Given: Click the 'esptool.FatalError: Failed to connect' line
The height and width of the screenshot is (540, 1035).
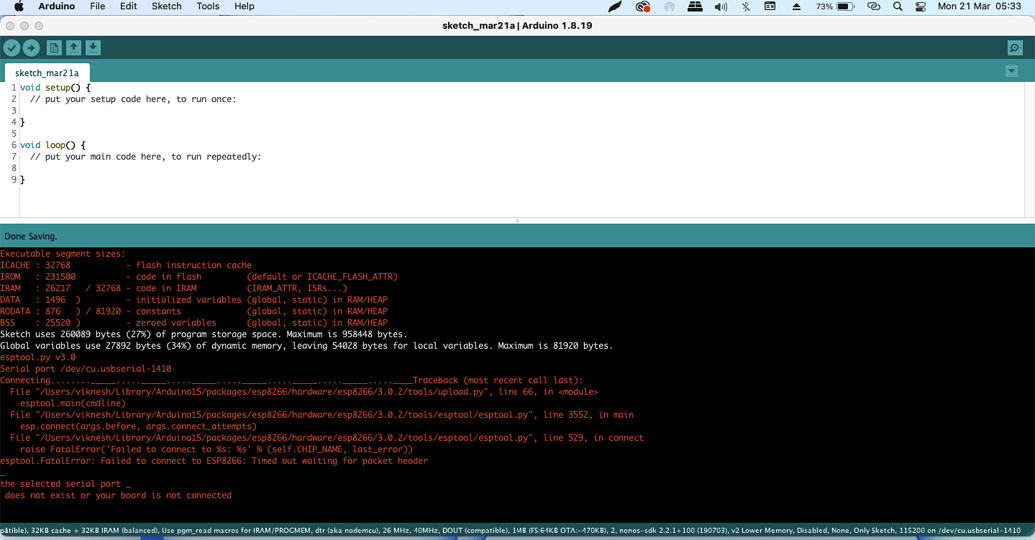Looking at the screenshot, I should tap(214, 461).
